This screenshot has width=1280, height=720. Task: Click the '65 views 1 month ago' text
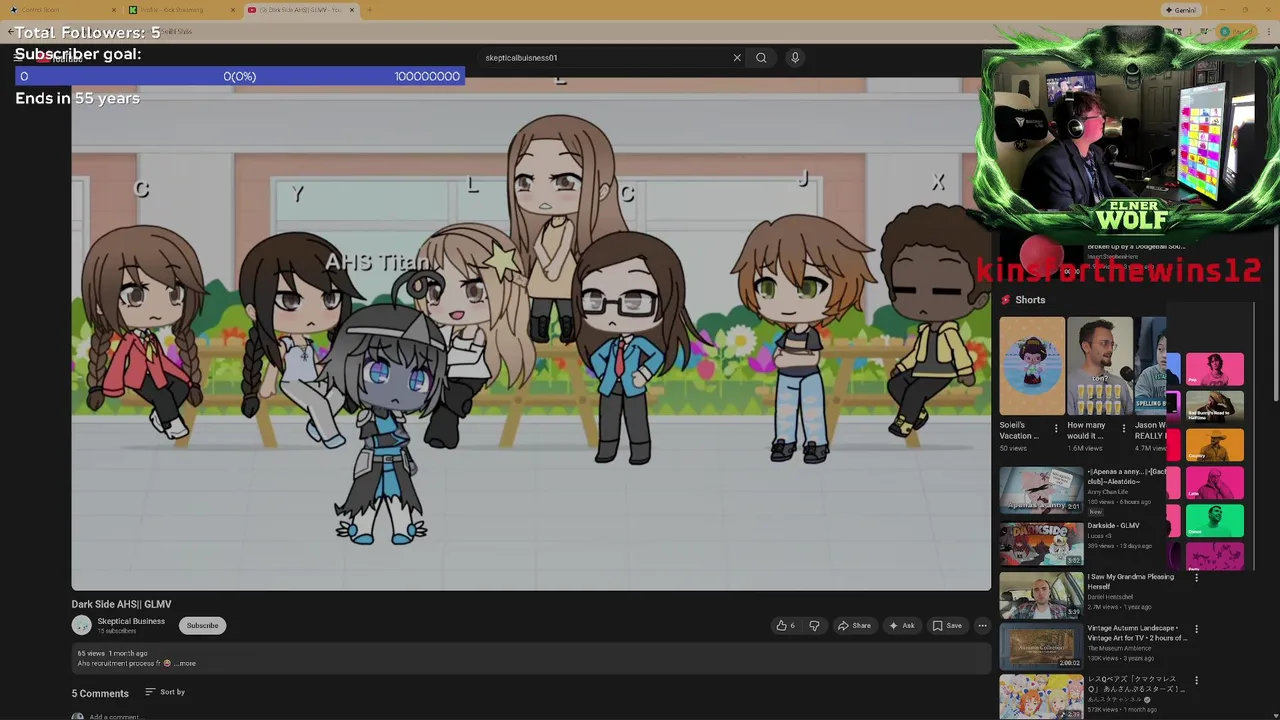112,654
